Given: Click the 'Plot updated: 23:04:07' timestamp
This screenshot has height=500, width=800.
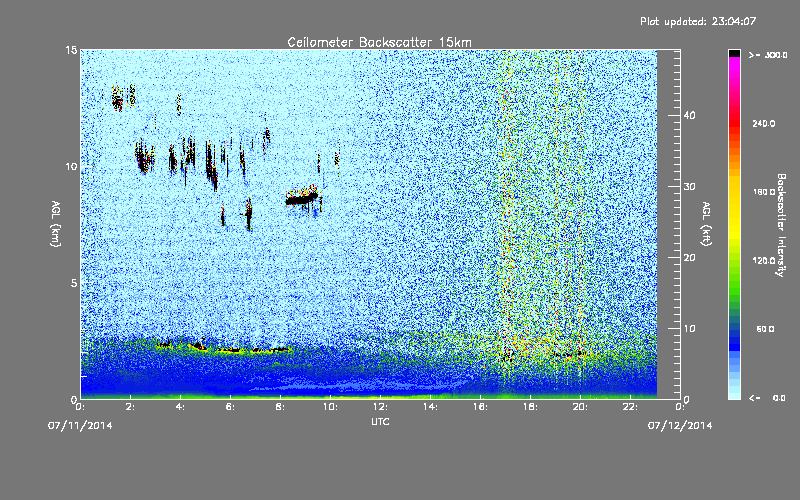Looking at the screenshot, I should pos(698,21).
